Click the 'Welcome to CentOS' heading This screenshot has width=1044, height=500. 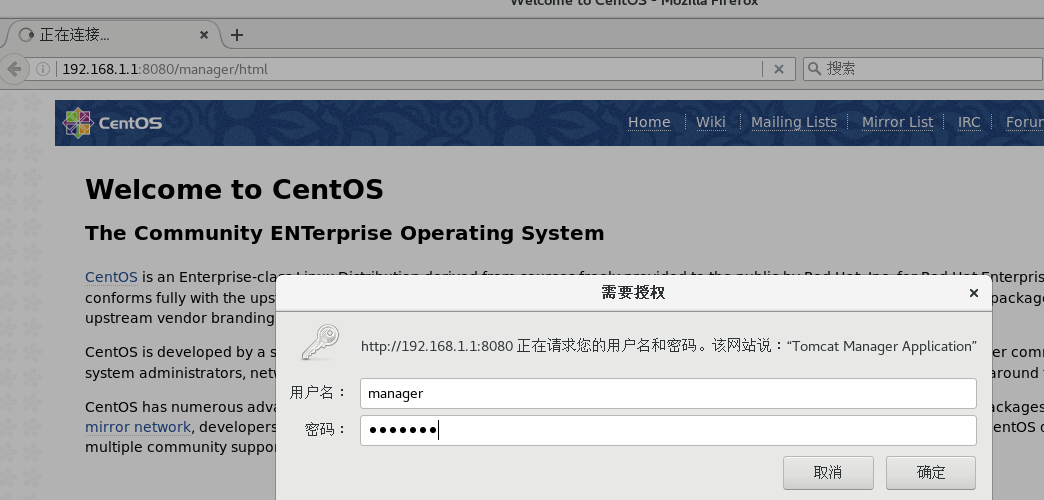click(234, 190)
